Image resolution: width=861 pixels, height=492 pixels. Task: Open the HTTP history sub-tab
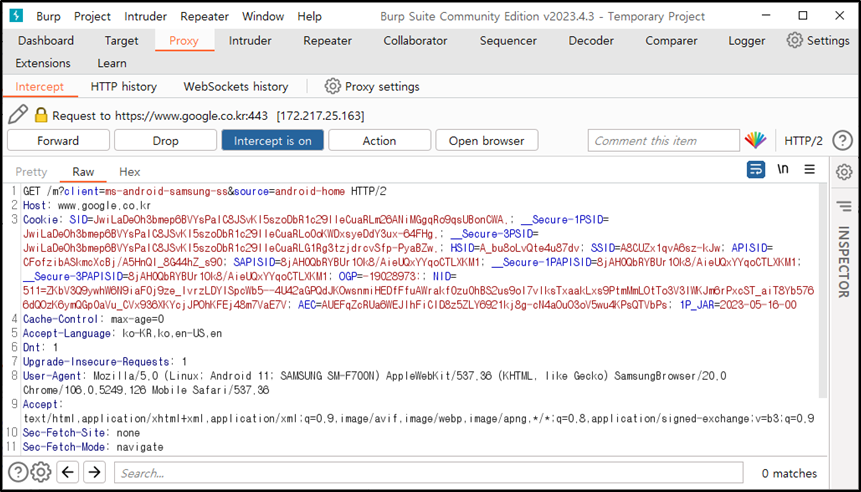click(x=124, y=87)
